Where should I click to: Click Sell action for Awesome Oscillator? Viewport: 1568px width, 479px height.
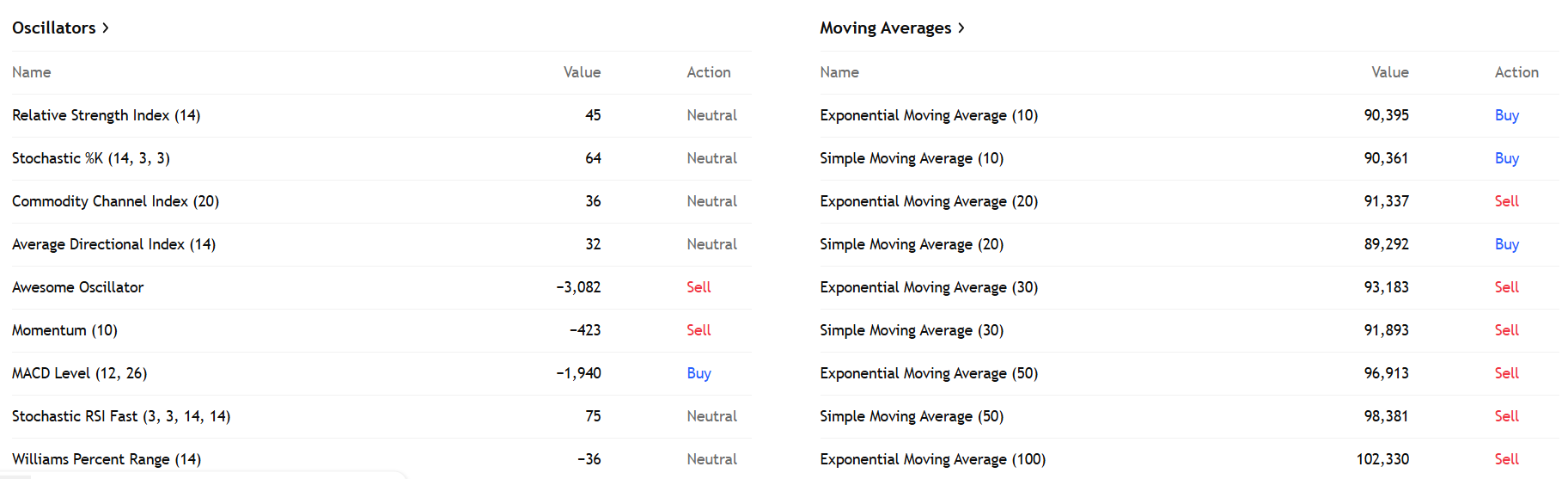699,287
